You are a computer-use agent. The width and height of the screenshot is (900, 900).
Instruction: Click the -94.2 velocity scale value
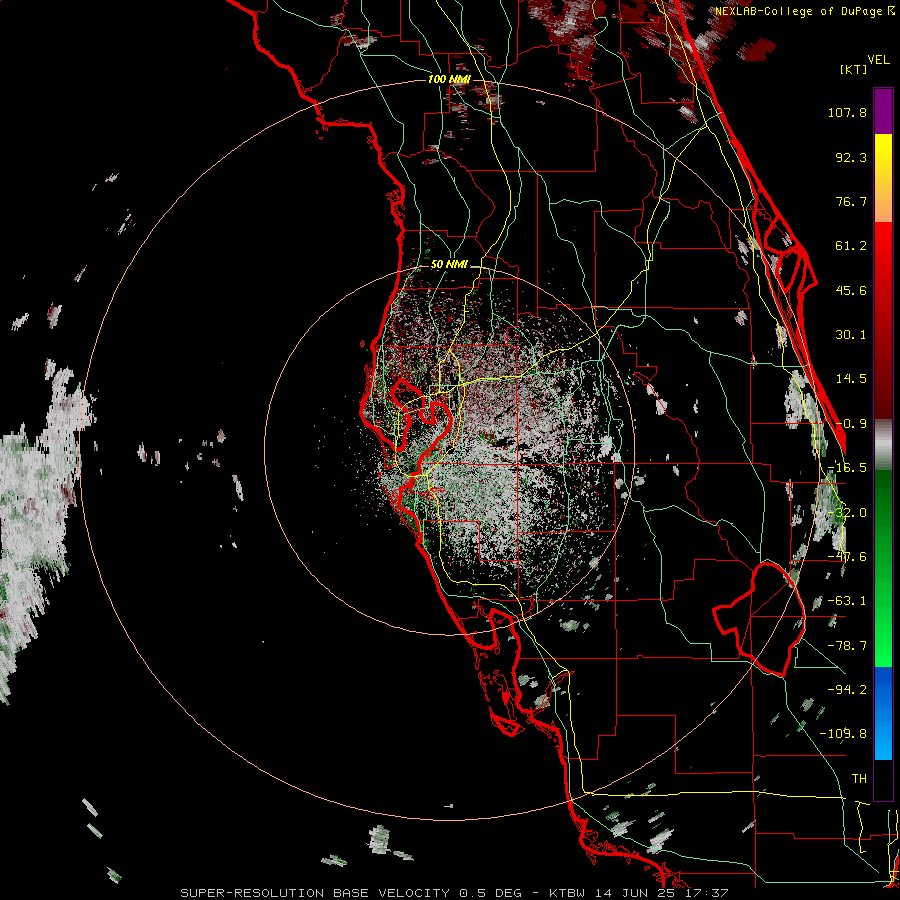[x=847, y=690]
